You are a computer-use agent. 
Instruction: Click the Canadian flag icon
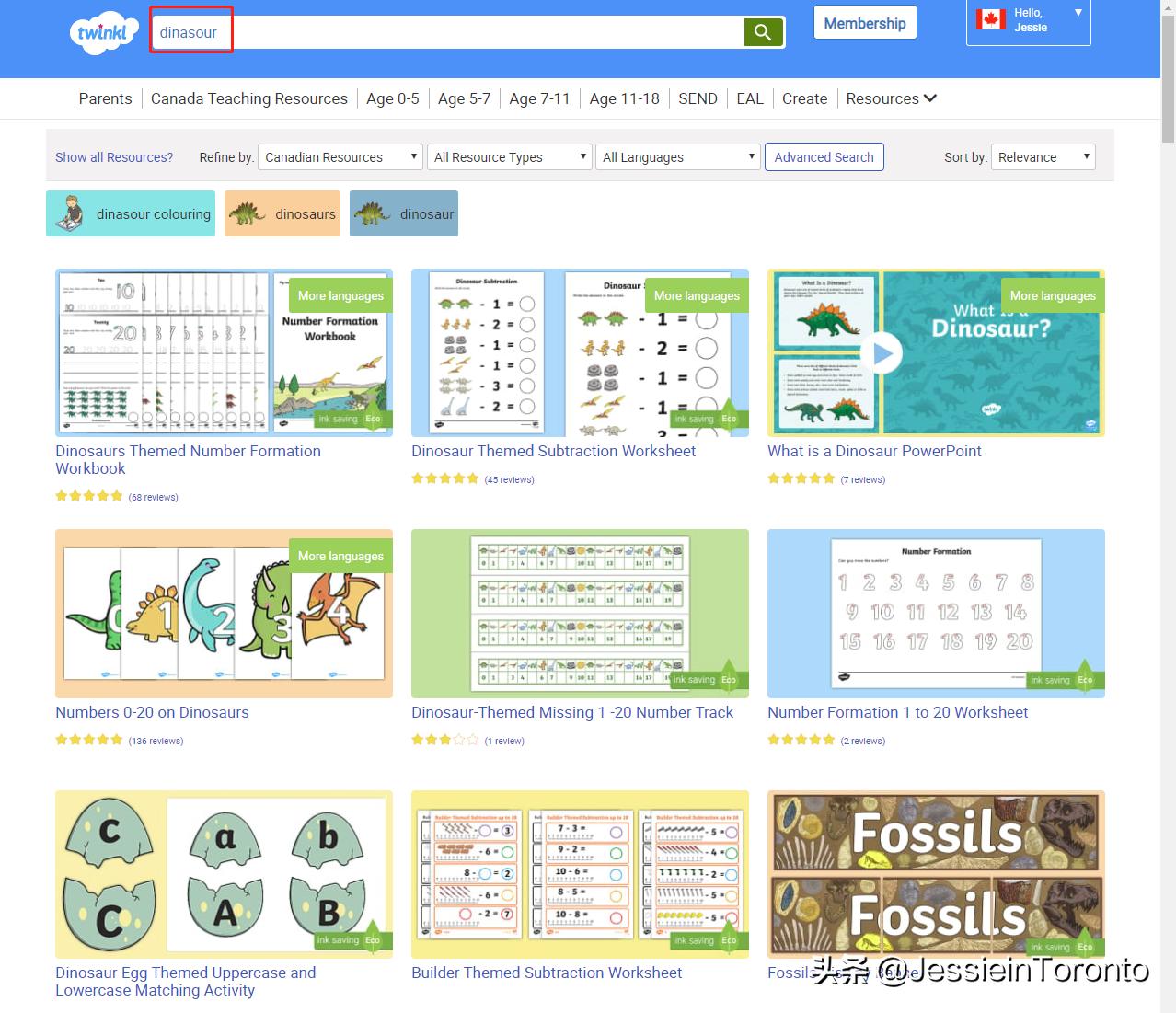[990, 19]
